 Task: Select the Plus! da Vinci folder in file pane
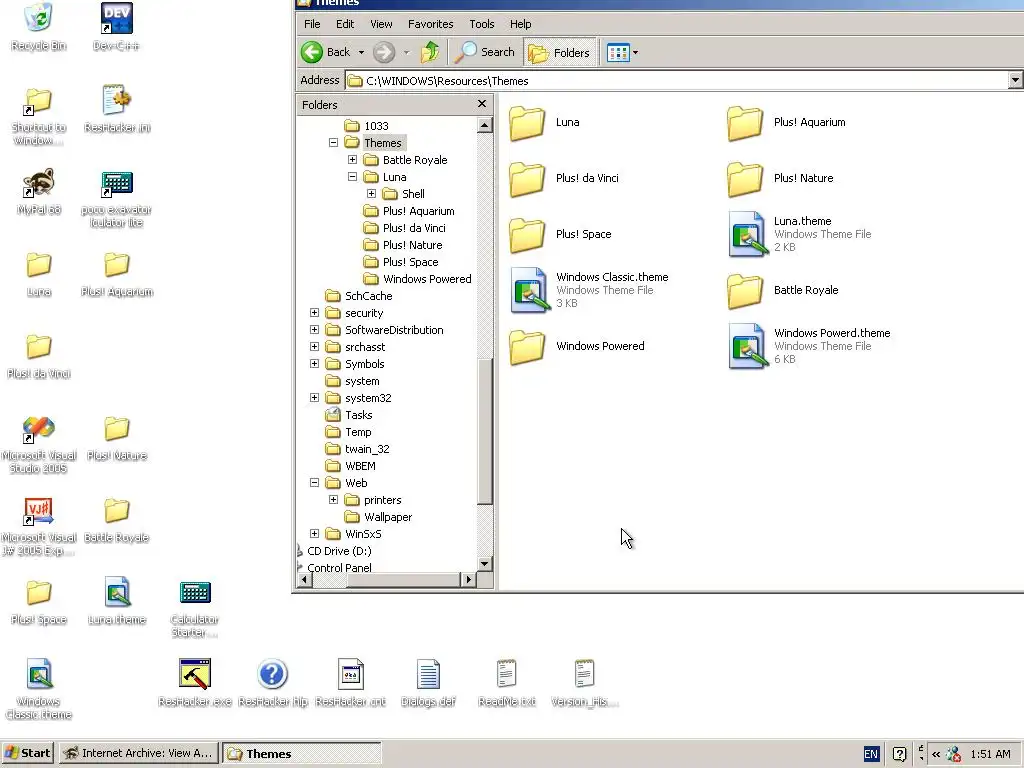(x=564, y=178)
